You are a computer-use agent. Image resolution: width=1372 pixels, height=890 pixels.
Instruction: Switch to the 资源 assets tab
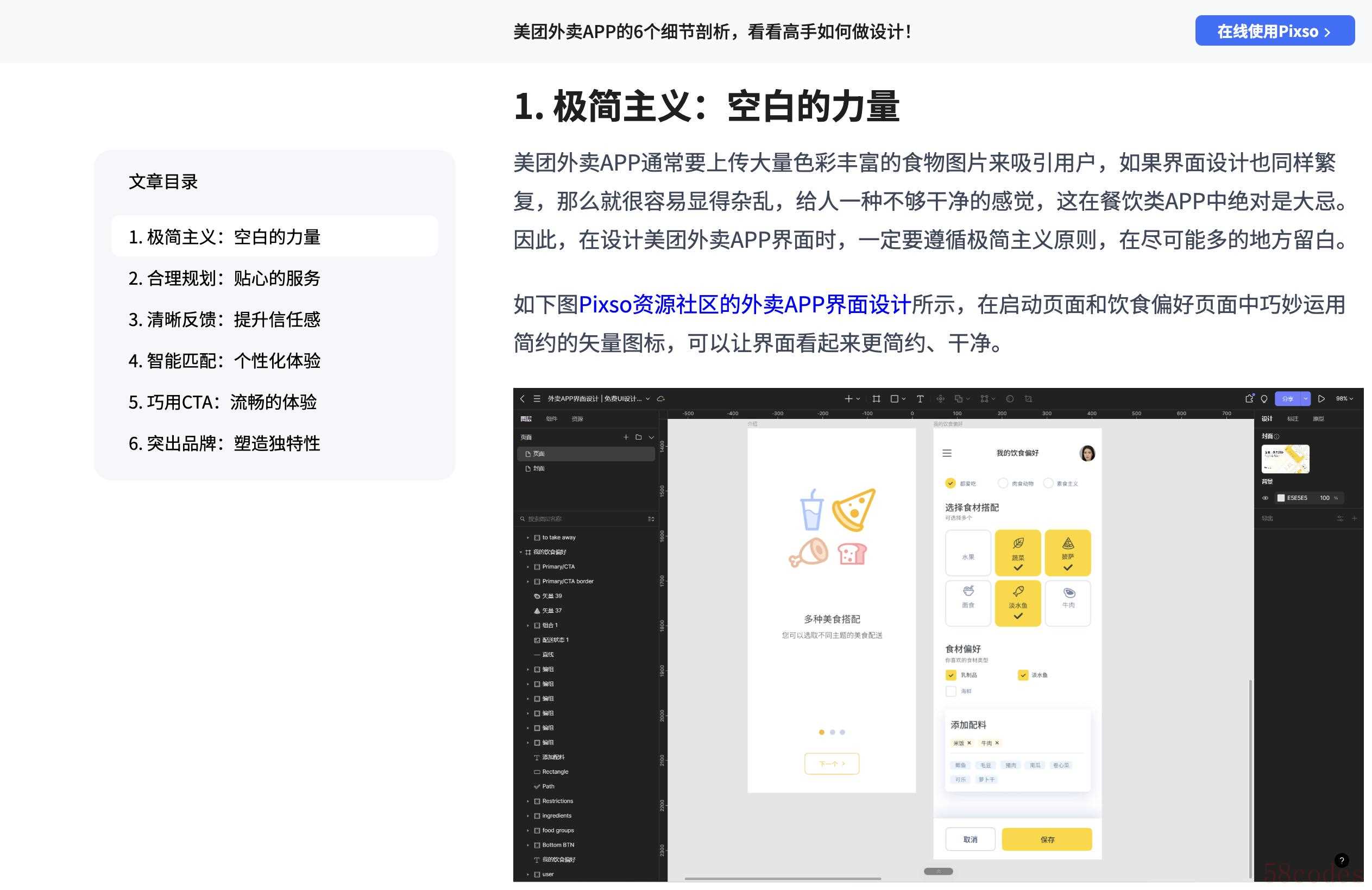click(577, 419)
